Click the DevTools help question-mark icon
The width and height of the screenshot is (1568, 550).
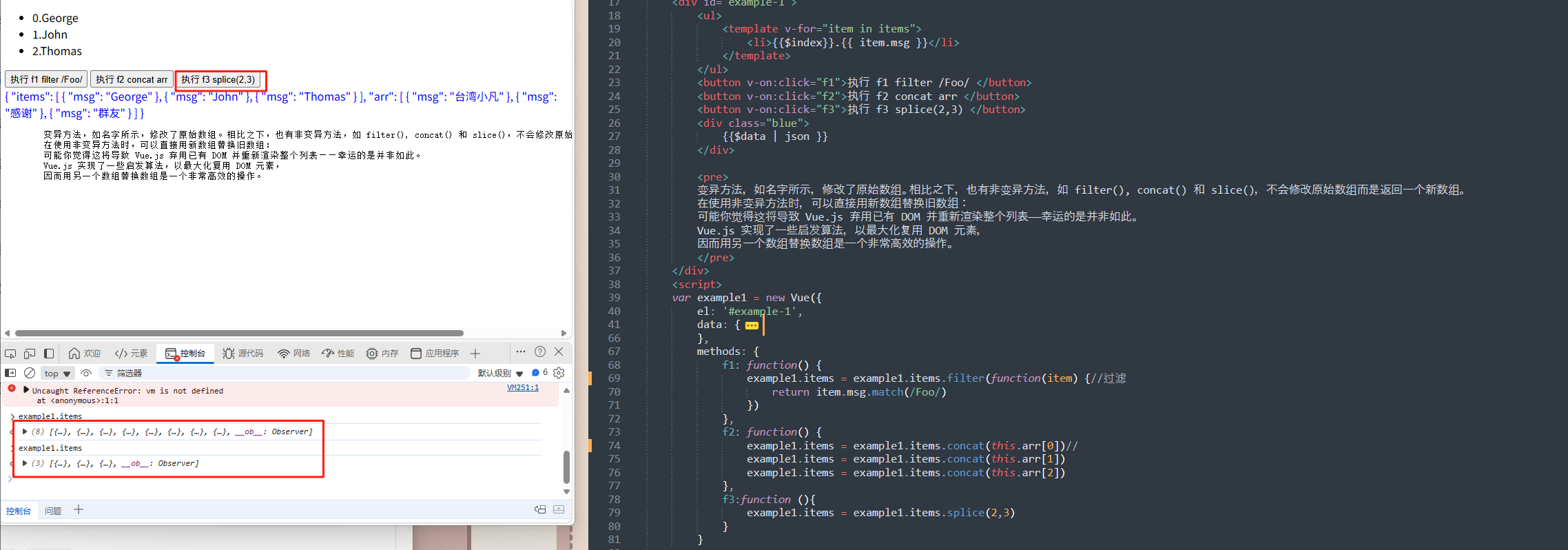(540, 352)
